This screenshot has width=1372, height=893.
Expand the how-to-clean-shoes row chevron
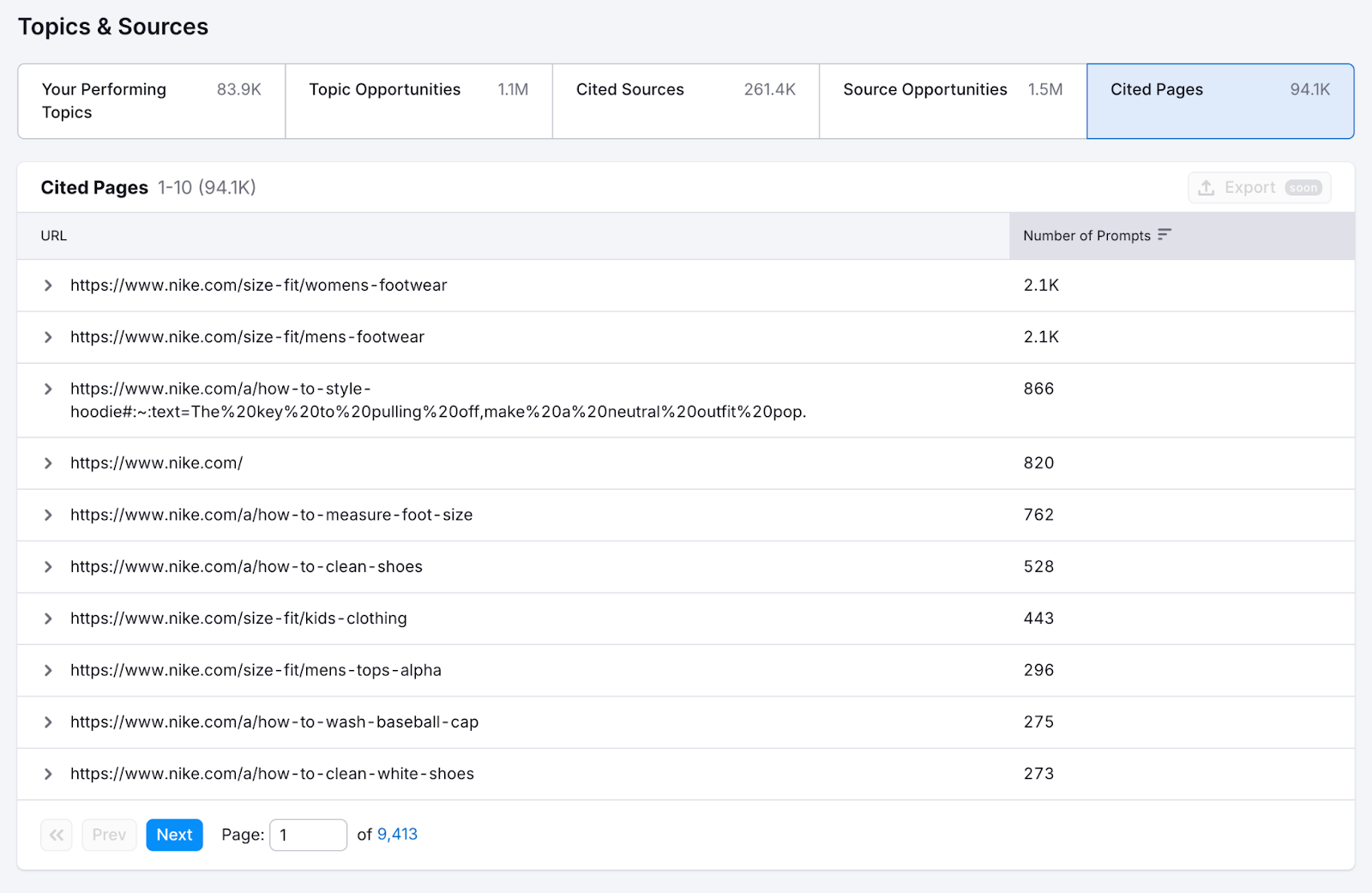(48, 567)
